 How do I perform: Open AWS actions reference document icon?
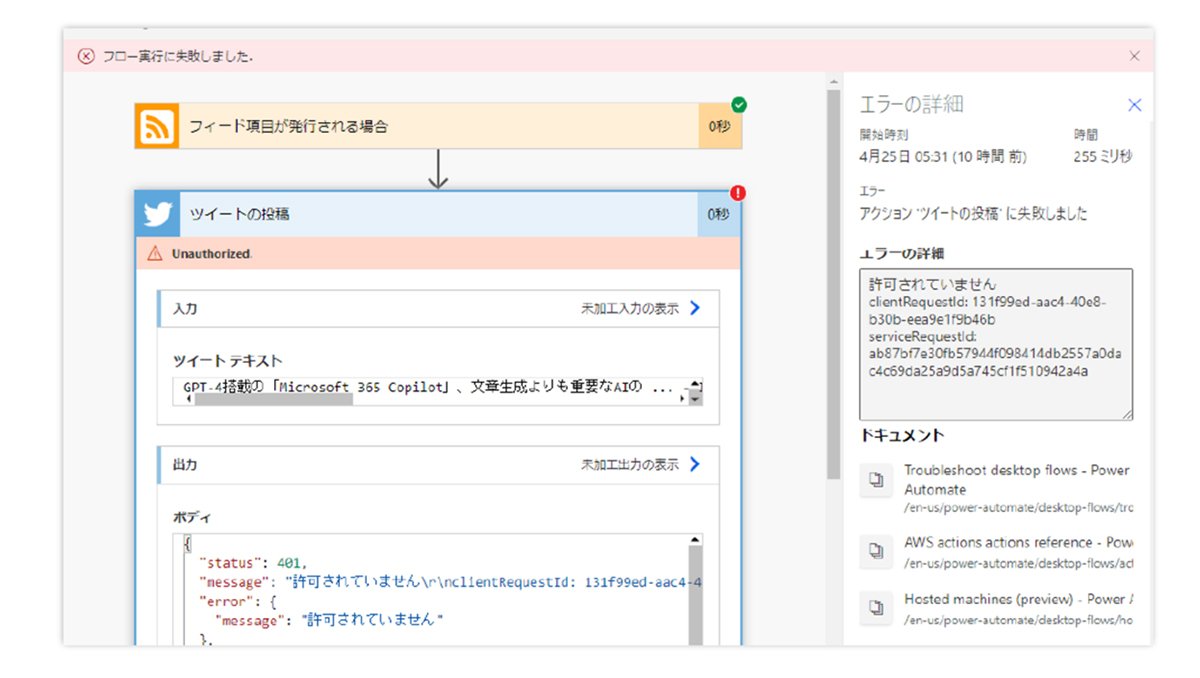pos(876,551)
